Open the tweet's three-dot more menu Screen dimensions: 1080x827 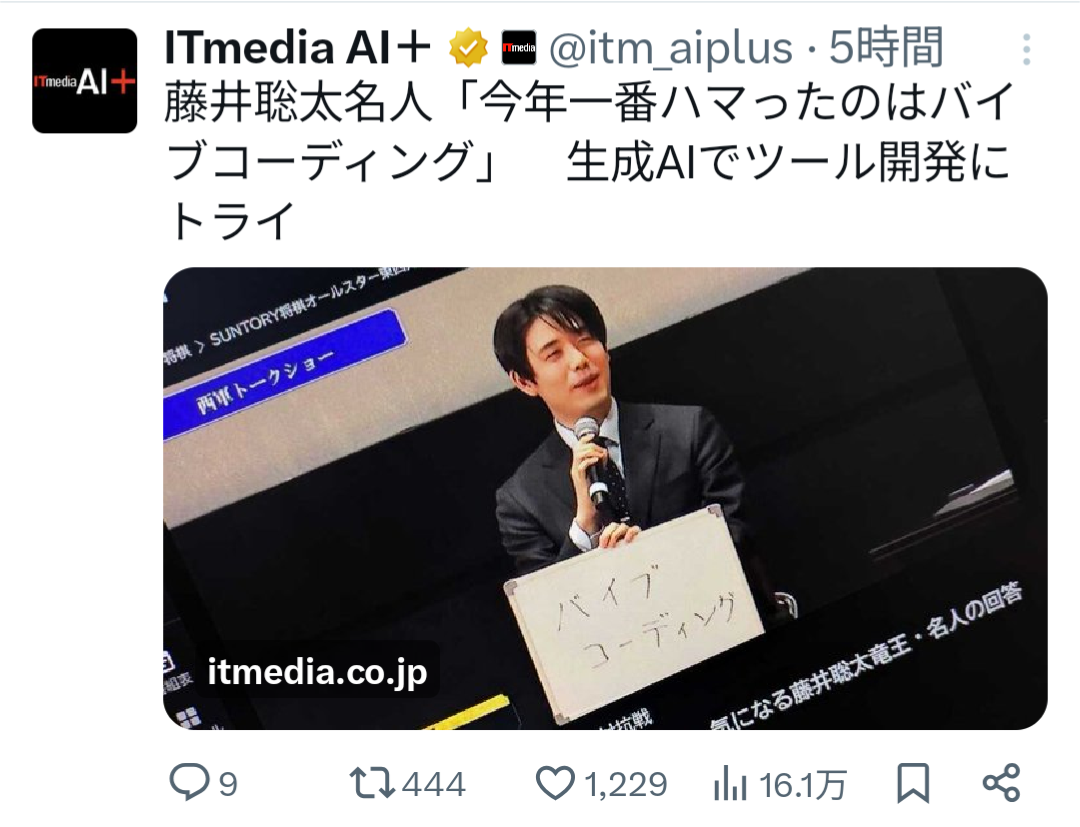[x=1026, y=50]
